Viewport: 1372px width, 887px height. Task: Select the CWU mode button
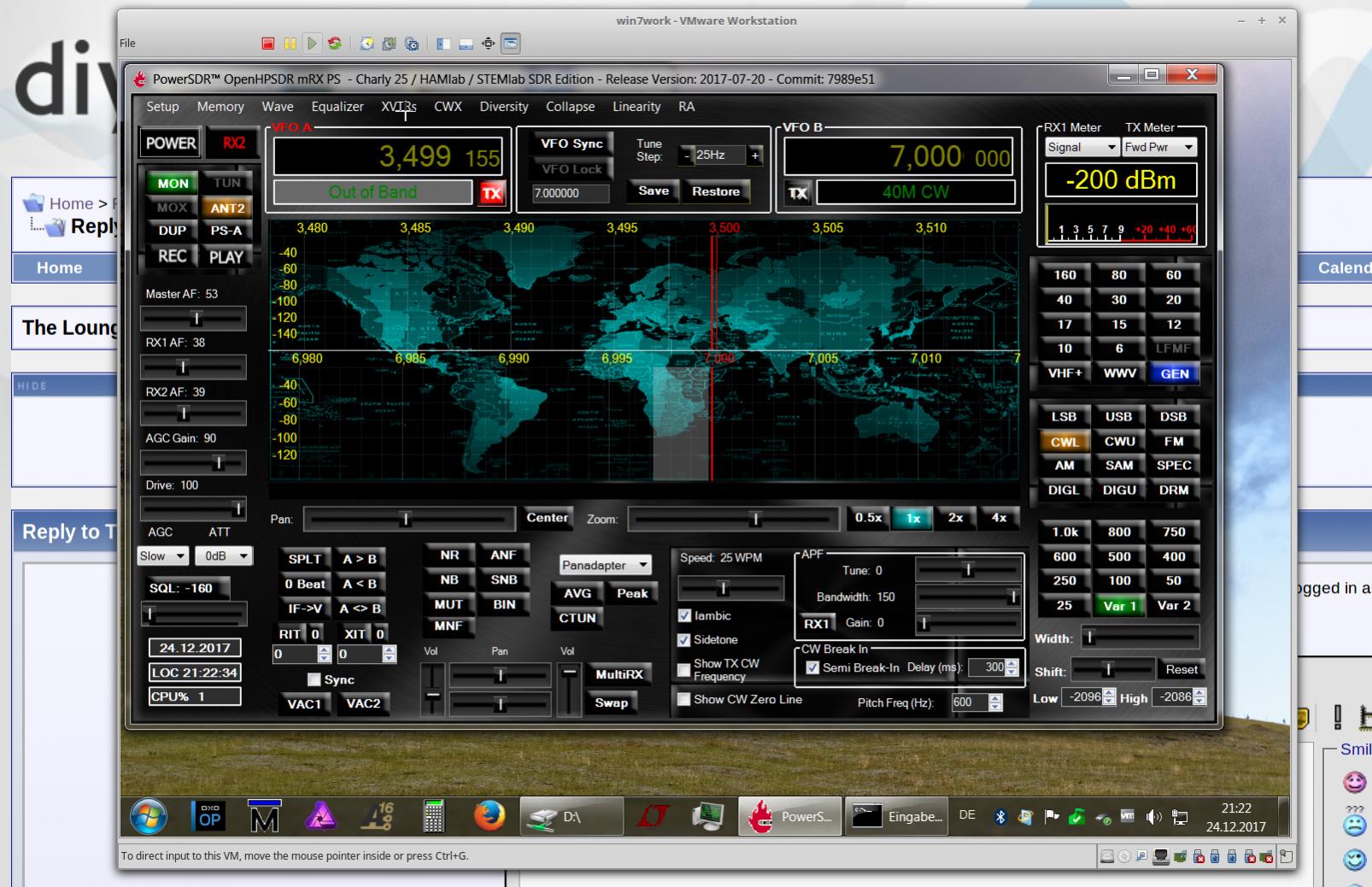[1119, 442]
